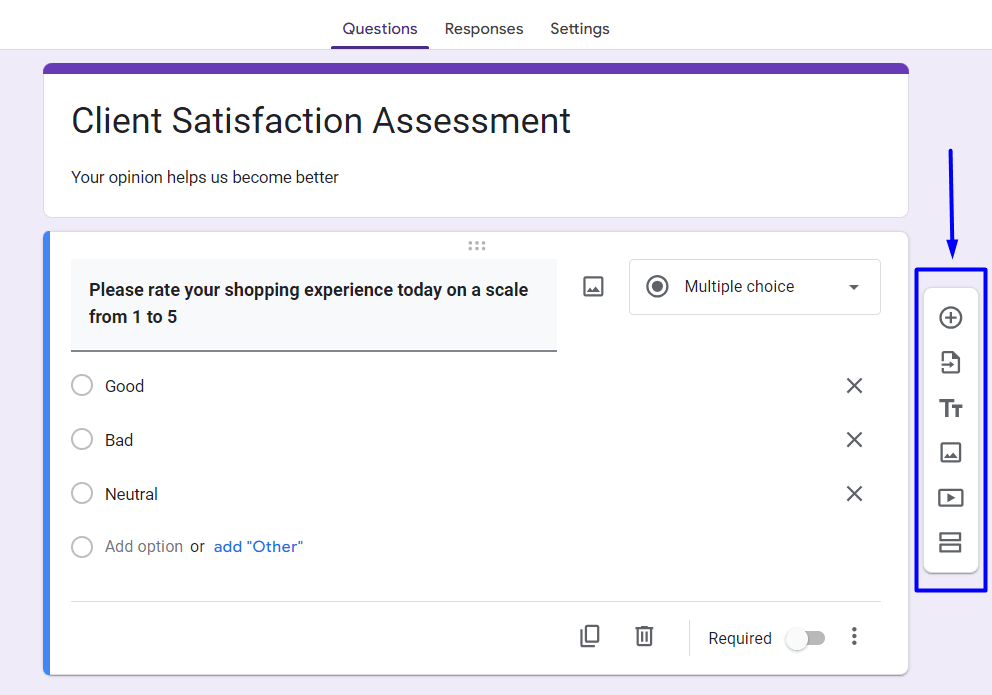Add an image via the sidebar image icon
Image resolution: width=992 pixels, height=695 pixels.
[950, 452]
